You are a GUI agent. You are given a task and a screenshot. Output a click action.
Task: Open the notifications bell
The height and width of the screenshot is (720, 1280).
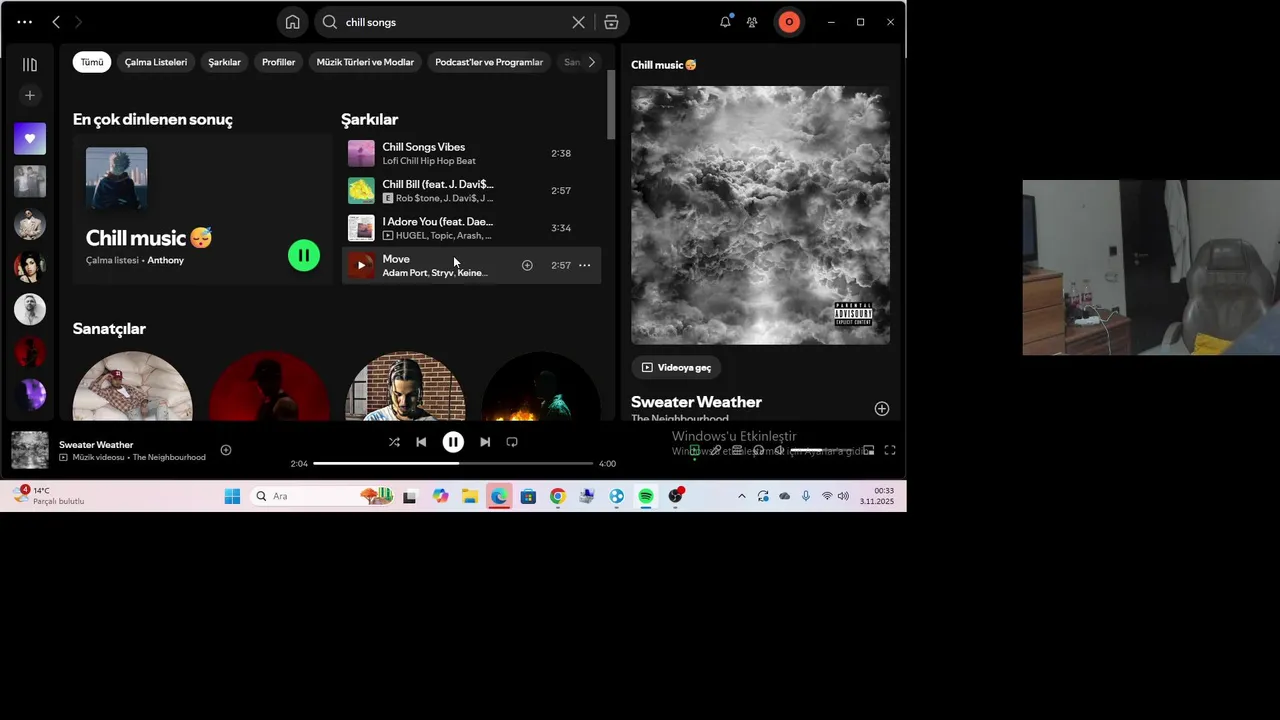pyautogui.click(x=725, y=22)
